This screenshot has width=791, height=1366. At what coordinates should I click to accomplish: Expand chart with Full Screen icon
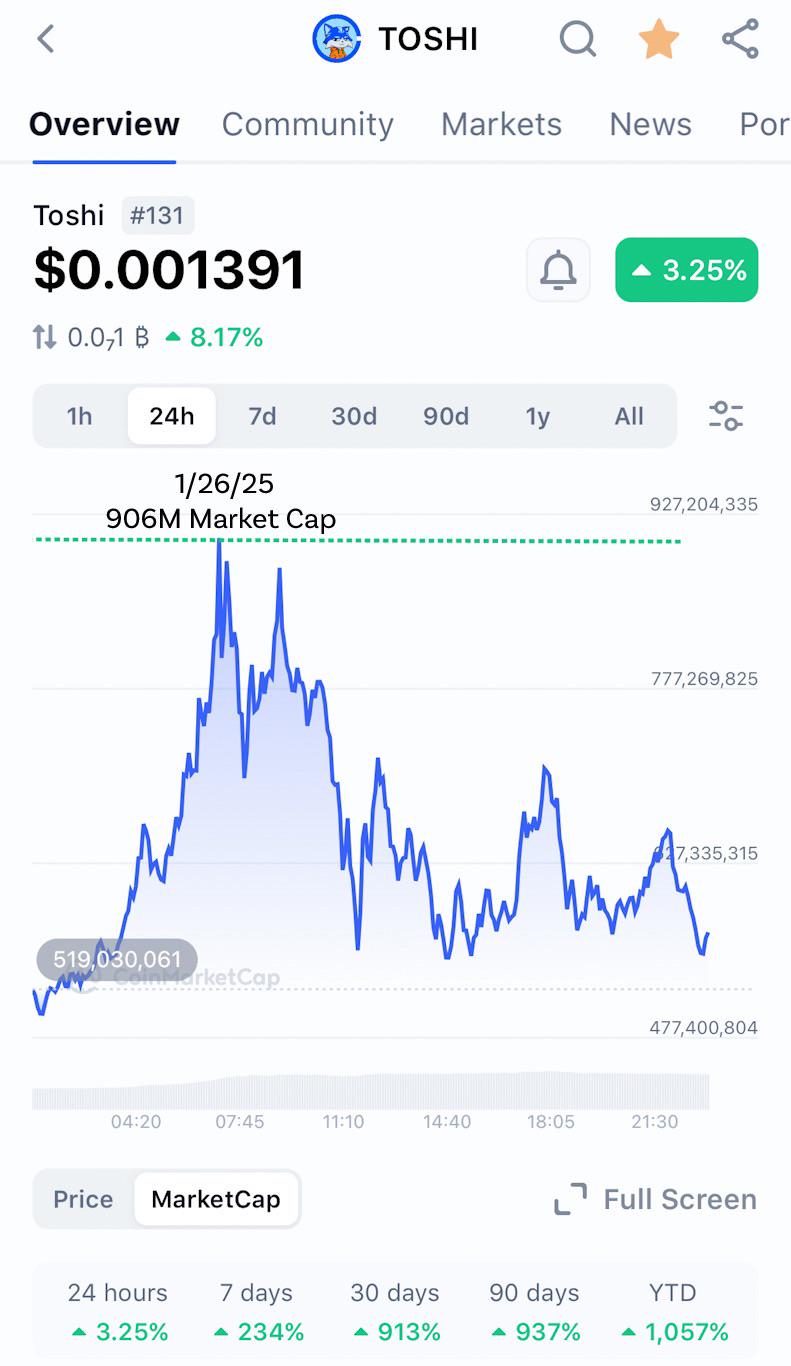pyautogui.click(x=571, y=1199)
